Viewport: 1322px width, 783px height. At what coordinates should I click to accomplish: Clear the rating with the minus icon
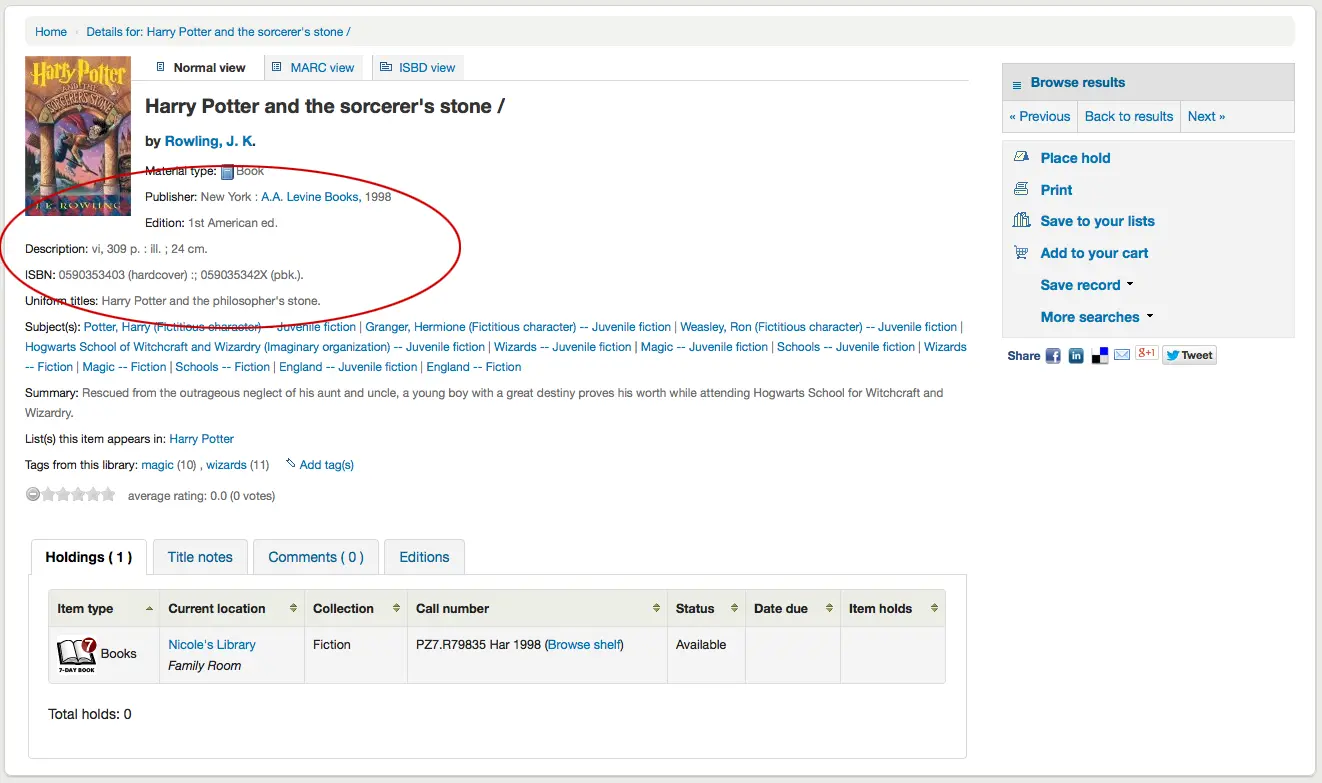pyautogui.click(x=33, y=494)
